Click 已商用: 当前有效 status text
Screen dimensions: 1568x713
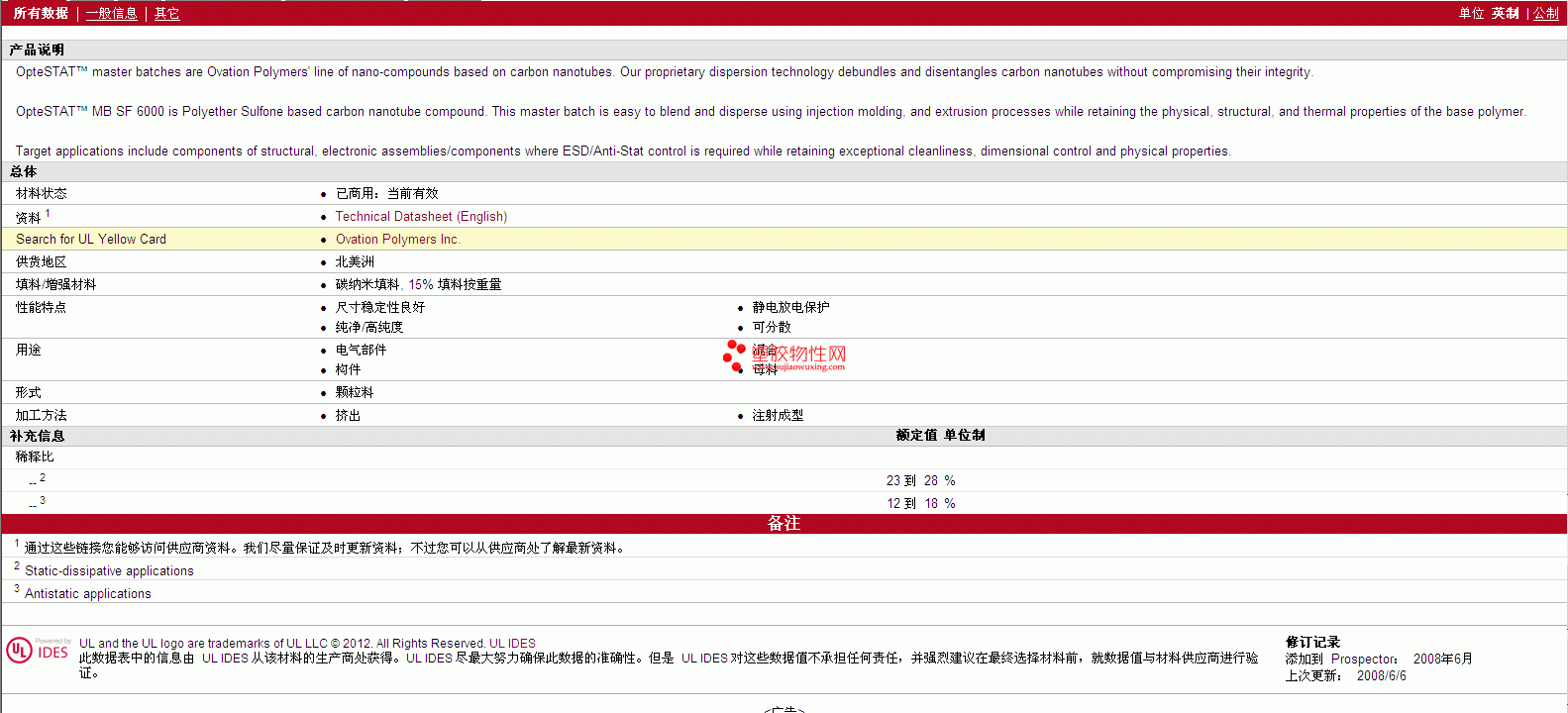[386, 193]
